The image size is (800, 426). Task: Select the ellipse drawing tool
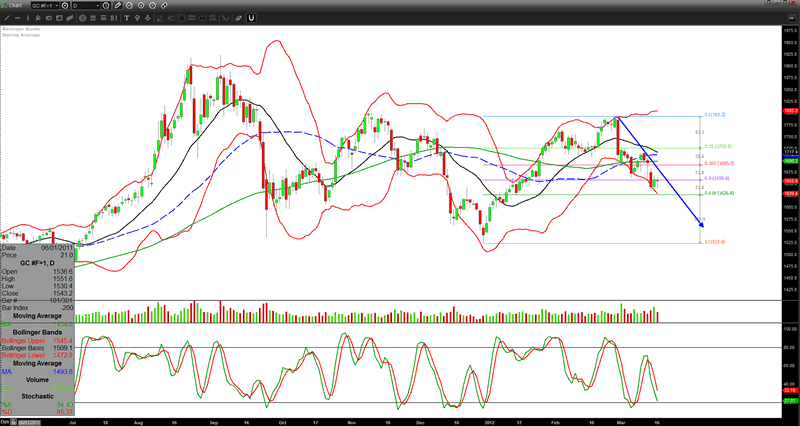[49, 18]
